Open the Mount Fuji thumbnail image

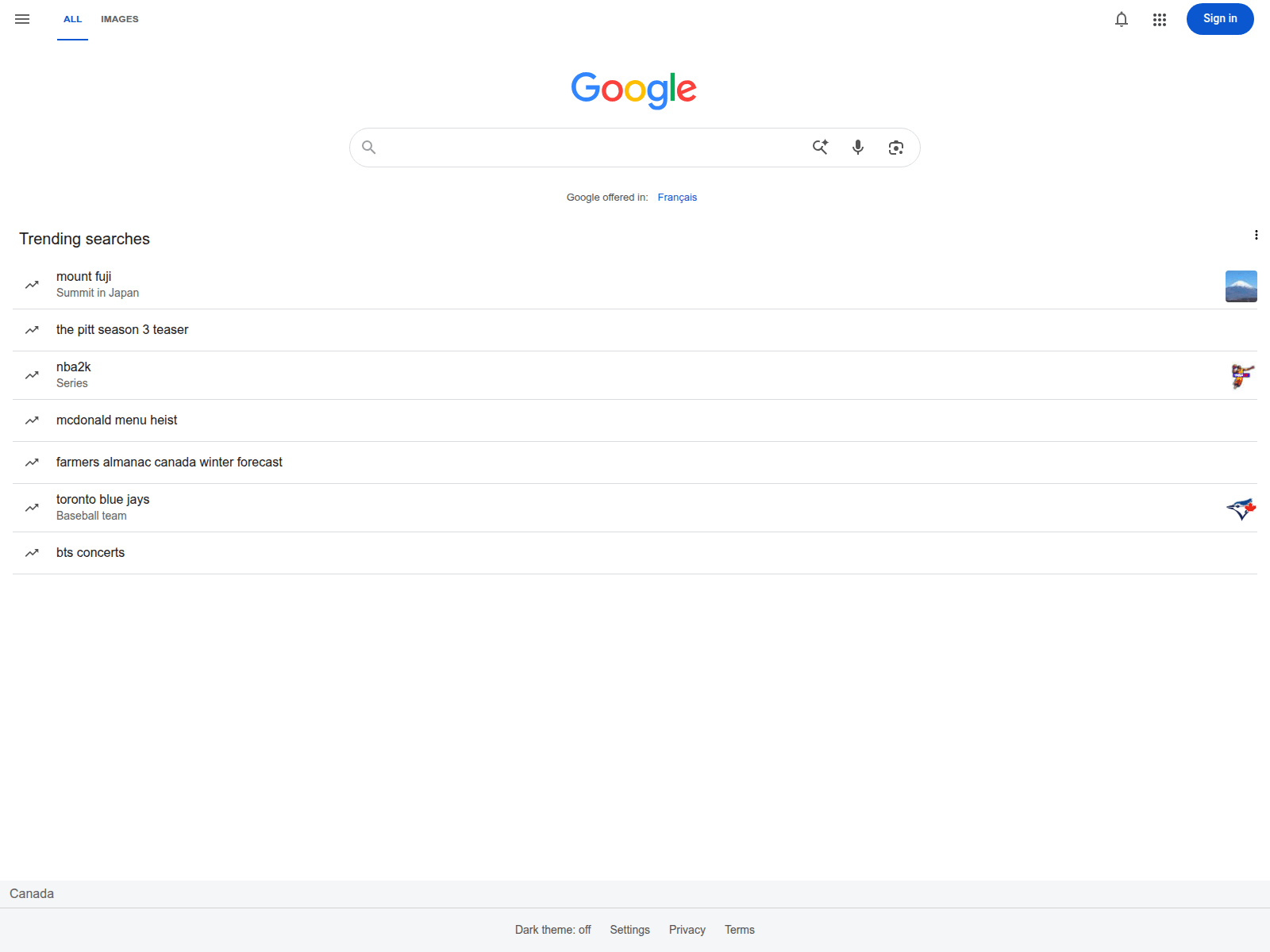[x=1241, y=286]
